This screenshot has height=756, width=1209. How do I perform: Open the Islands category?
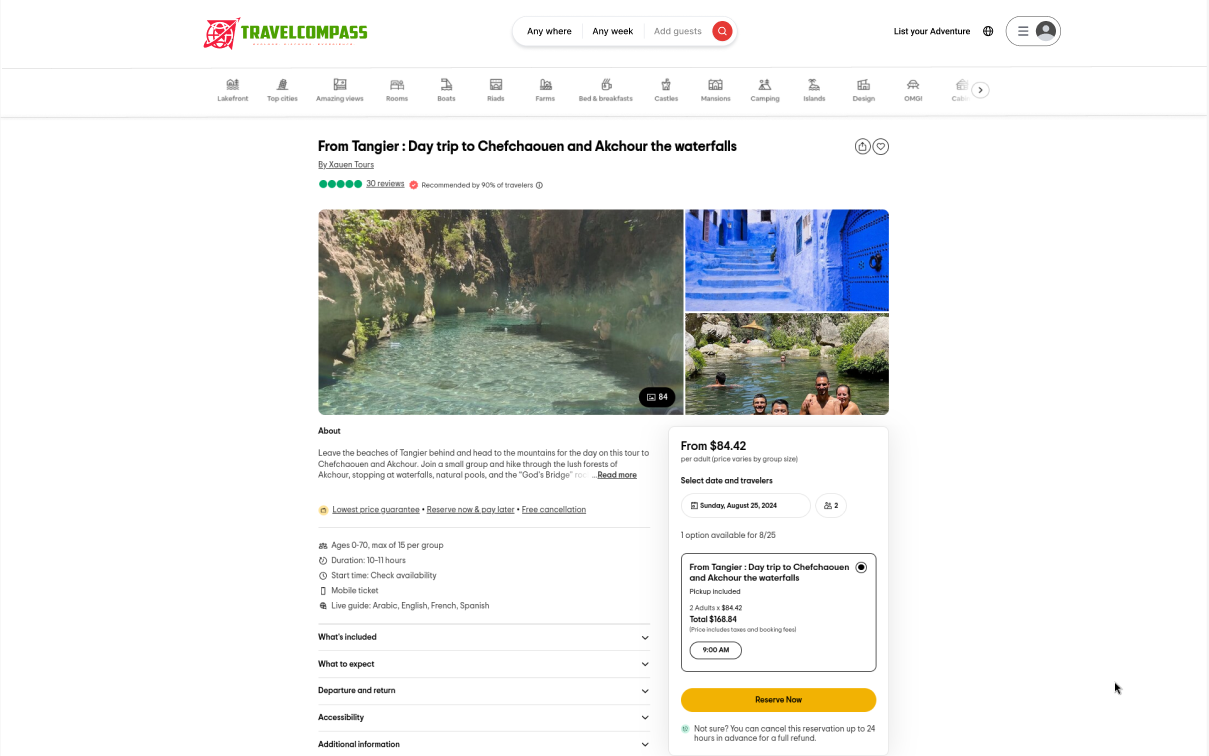(814, 90)
